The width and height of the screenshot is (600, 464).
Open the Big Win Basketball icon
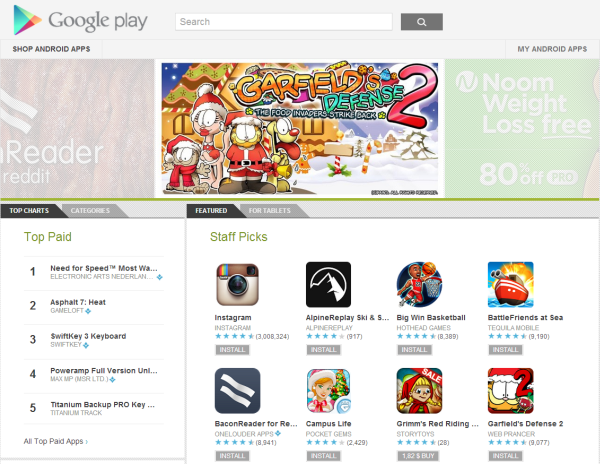coord(419,284)
